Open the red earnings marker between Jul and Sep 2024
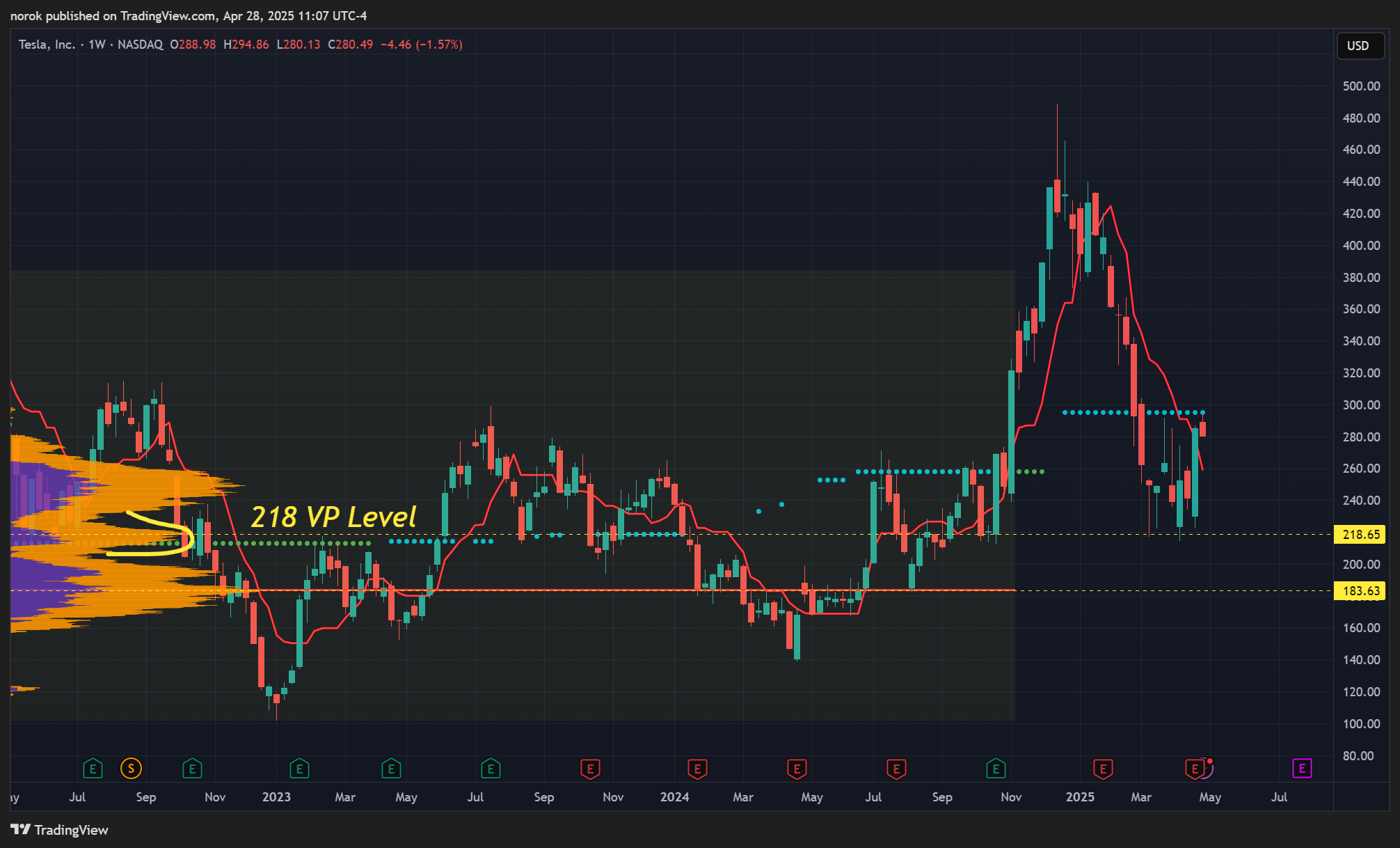This screenshot has height=848, width=1400. 896,769
